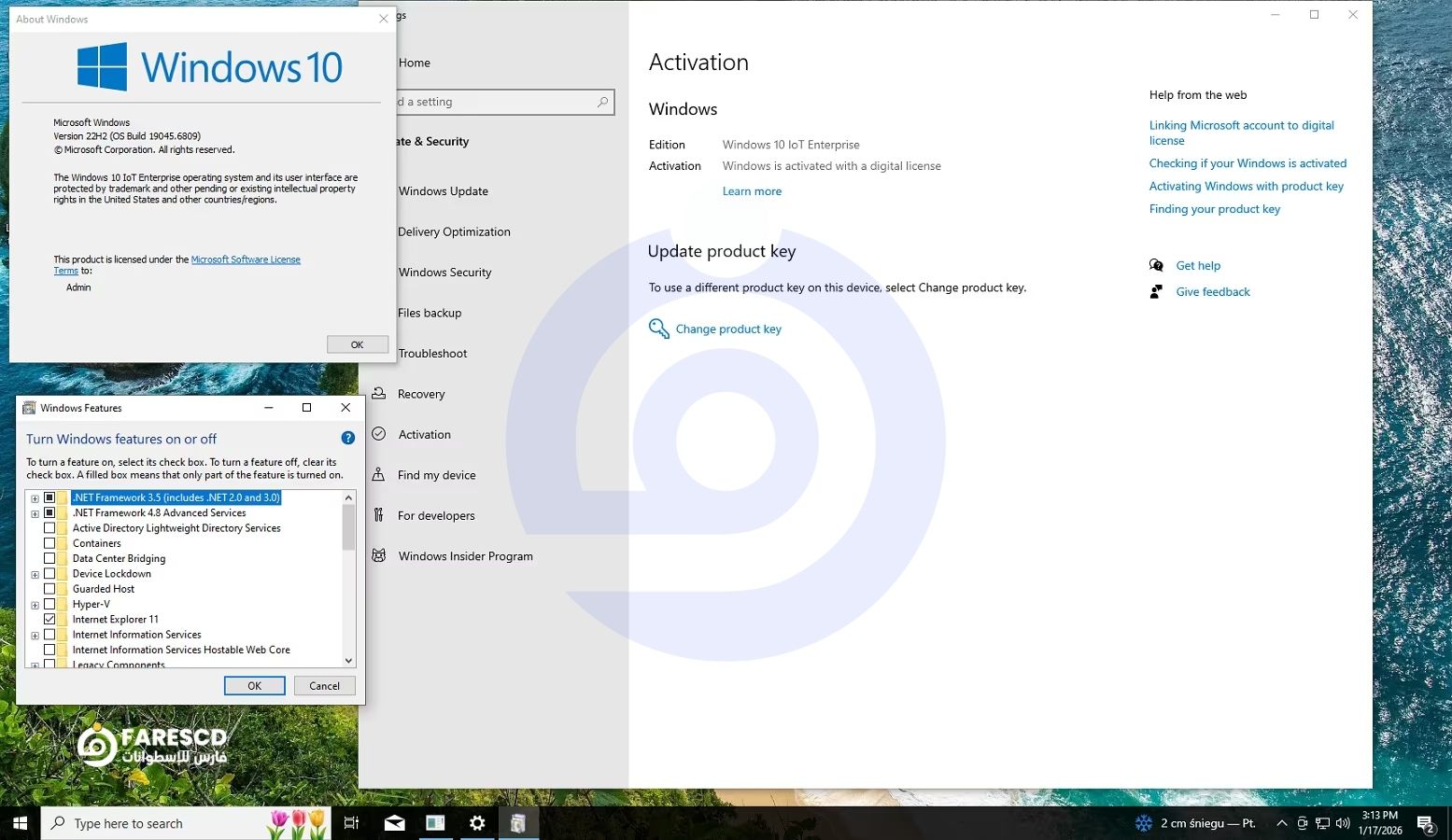The width and height of the screenshot is (1452, 840).
Task: Expand the .NET Framework 3.5 tree node
Action: (35, 498)
